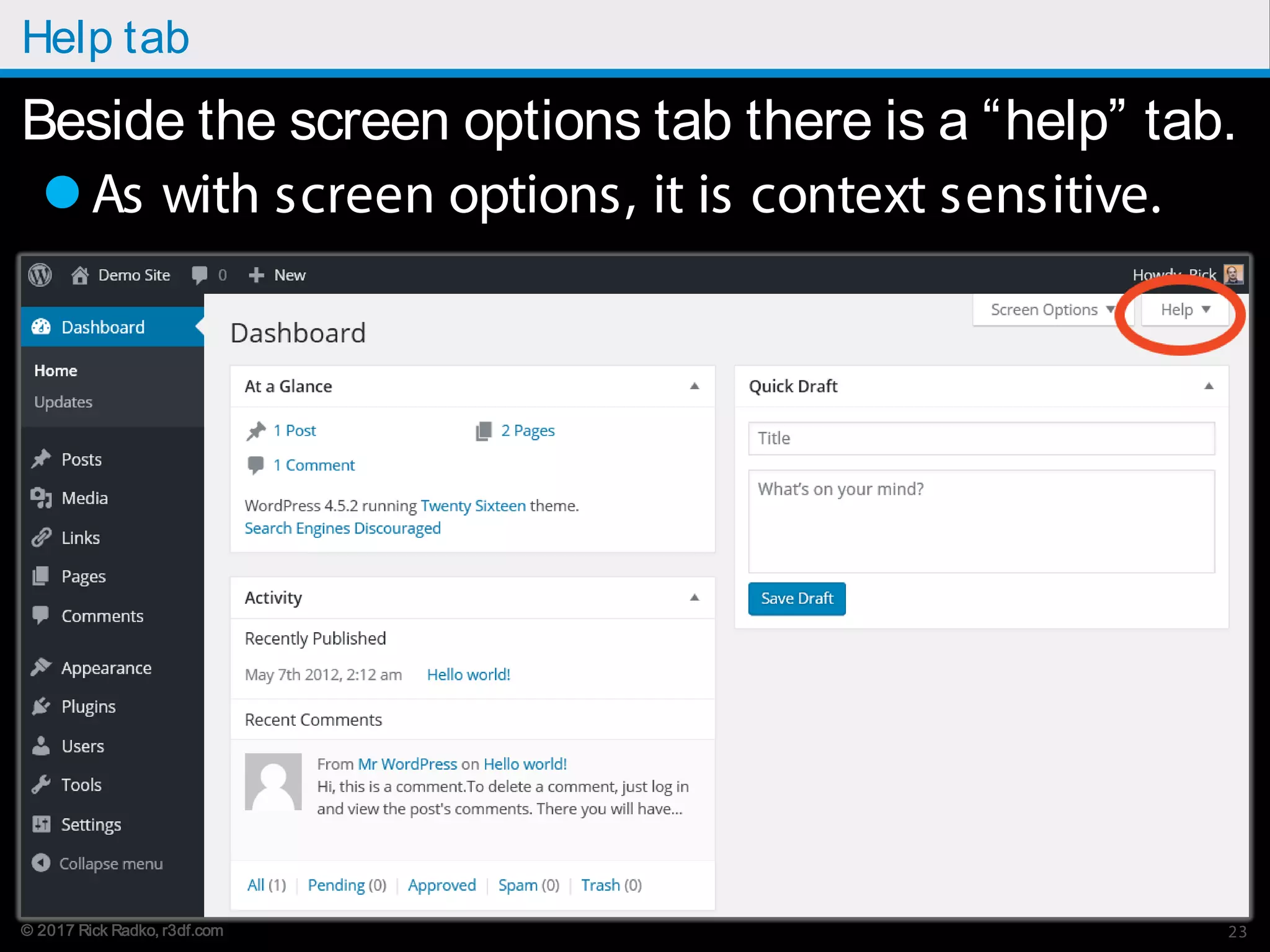The height and width of the screenshot is (952, 1270).
Task: Collapse the Activity widget
Action: [x=695, y=597]
